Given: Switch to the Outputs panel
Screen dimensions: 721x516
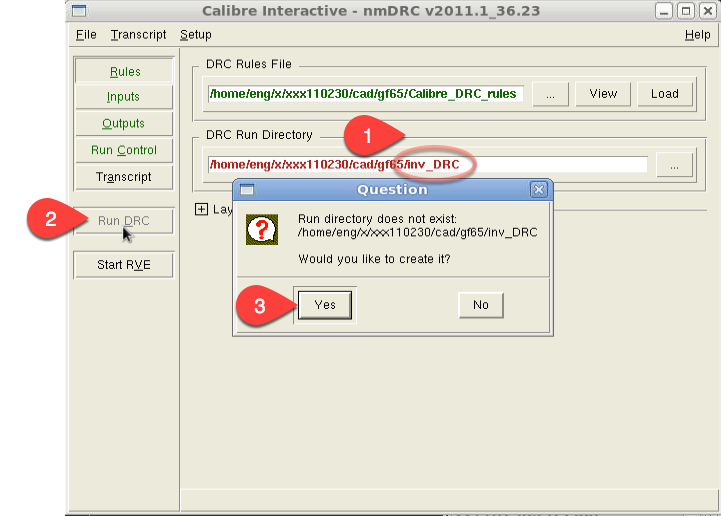Looking at the screenshot, I should tap(124, 124).
